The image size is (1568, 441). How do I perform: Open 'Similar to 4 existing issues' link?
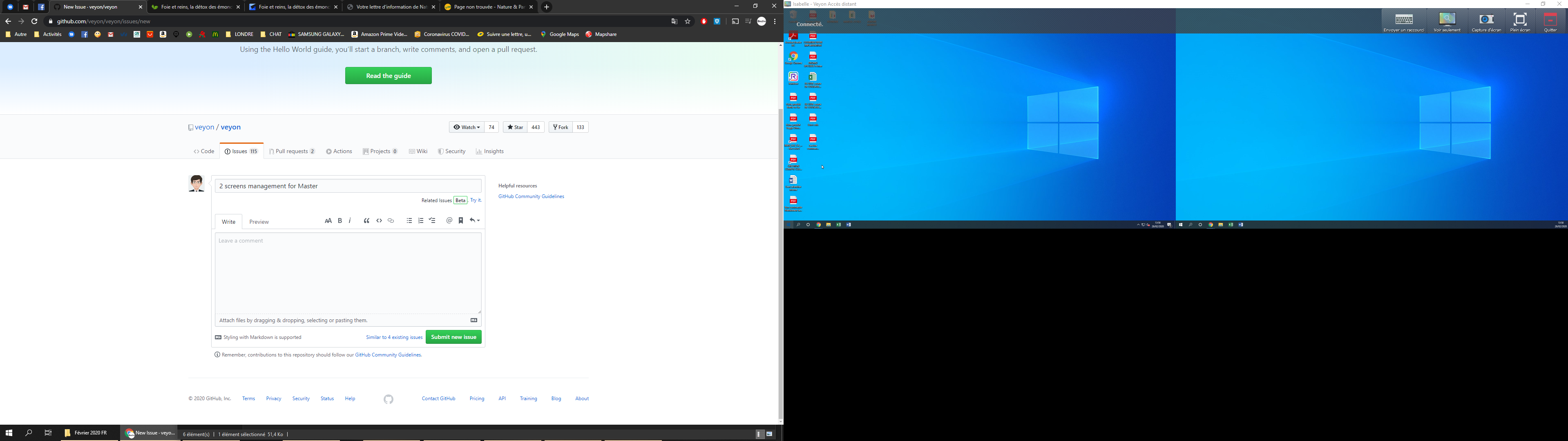point(394,336)
